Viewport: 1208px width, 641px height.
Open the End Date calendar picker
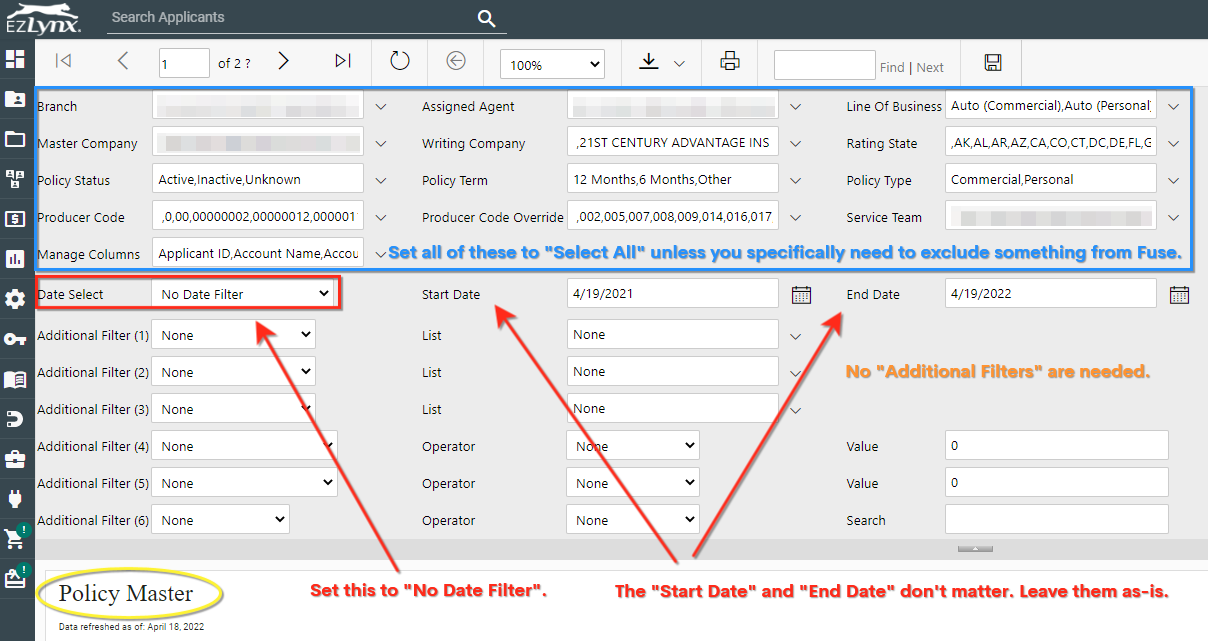(x=1179, y=294)
